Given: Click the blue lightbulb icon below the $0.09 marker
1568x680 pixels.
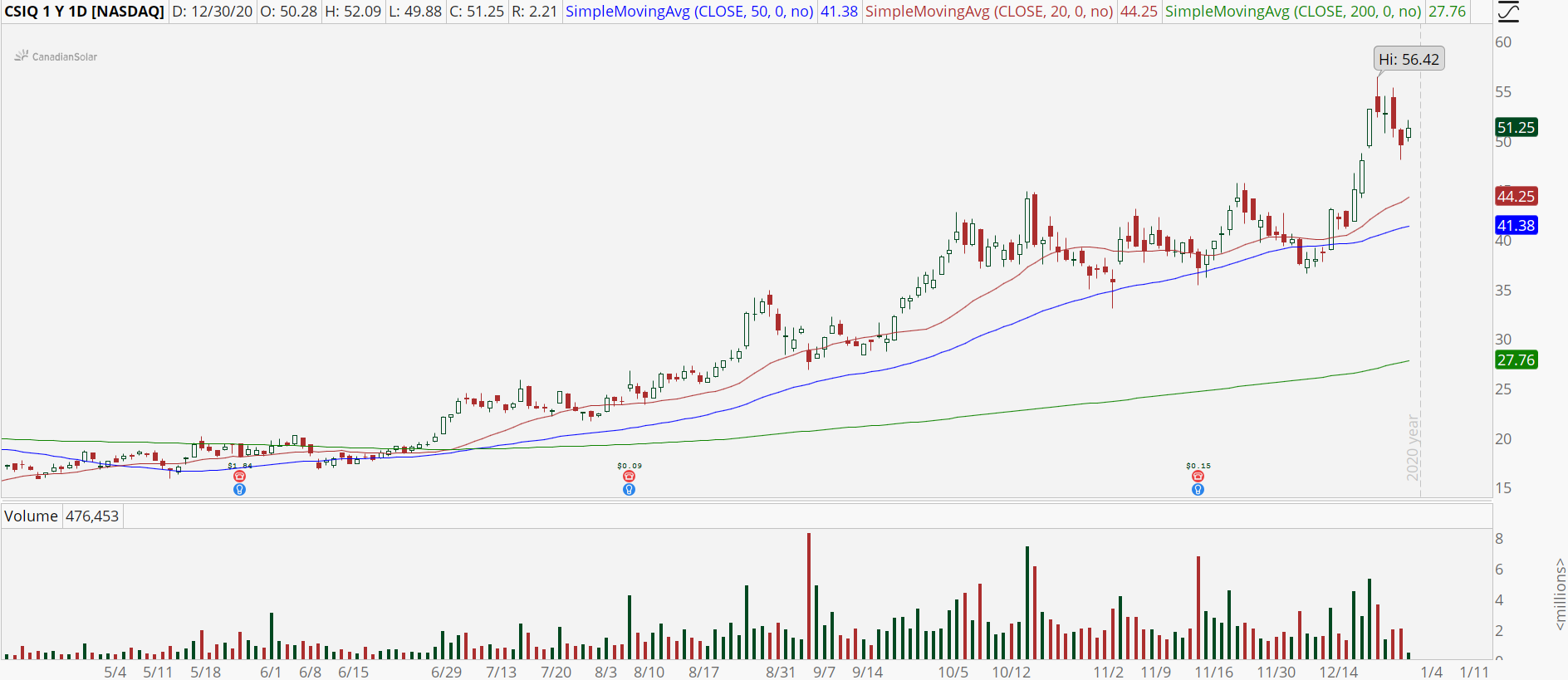Looking at the screenshot, I should point(629,490).
